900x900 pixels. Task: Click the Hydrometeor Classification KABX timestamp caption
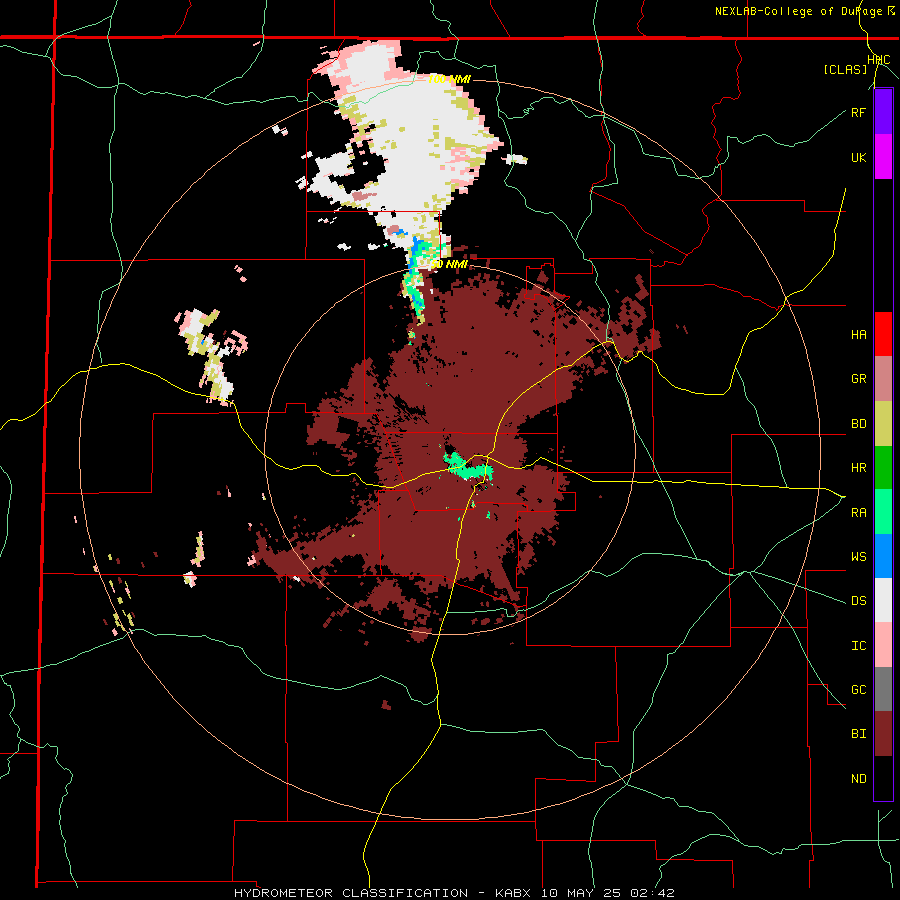454,893
